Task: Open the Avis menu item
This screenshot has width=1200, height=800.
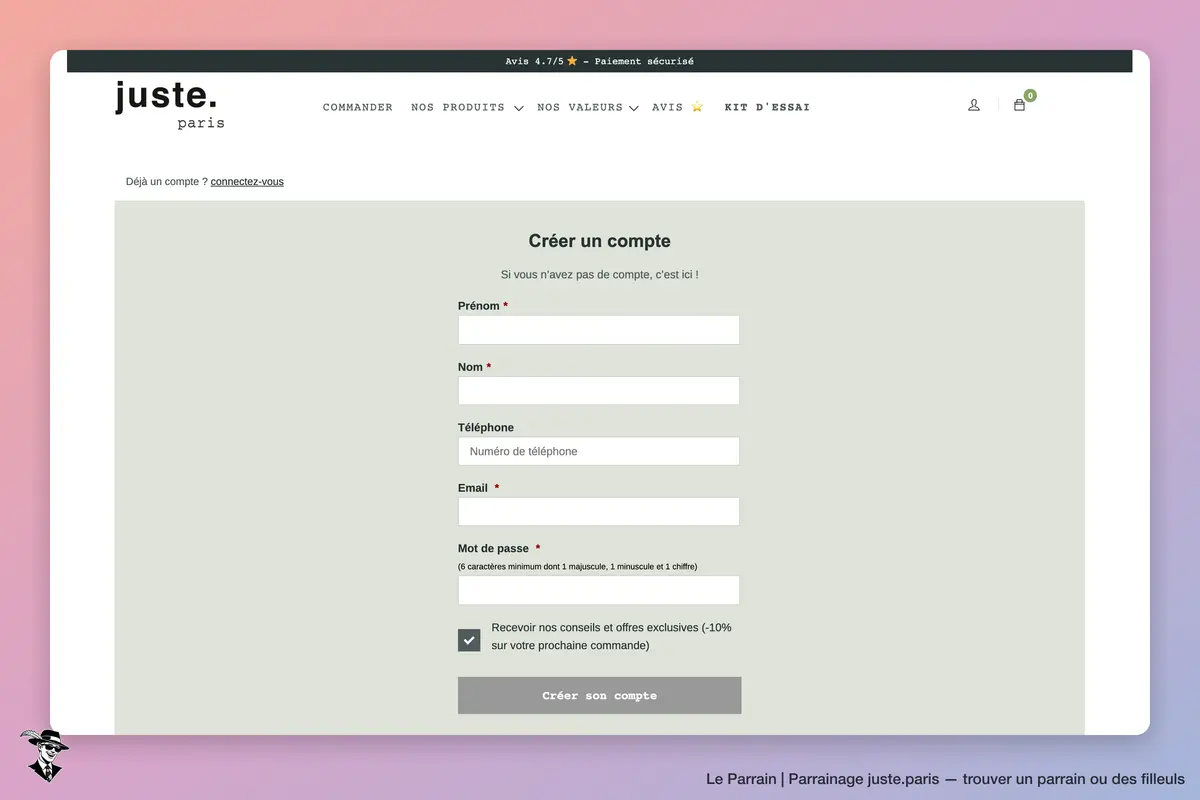Action: coord(678,107)
